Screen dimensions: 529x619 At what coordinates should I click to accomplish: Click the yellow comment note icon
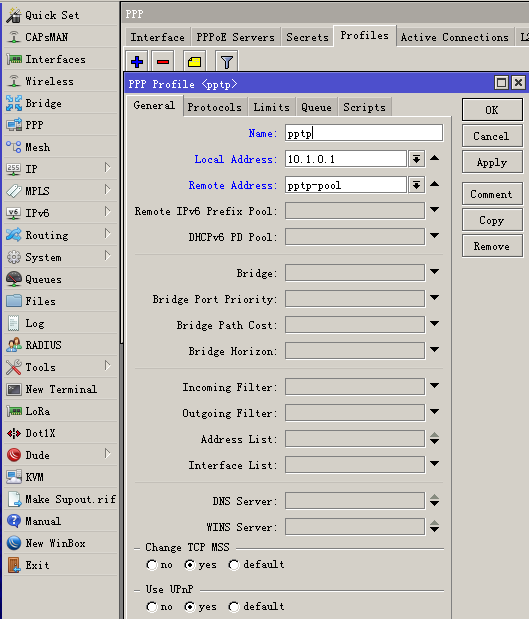(195, 62)
